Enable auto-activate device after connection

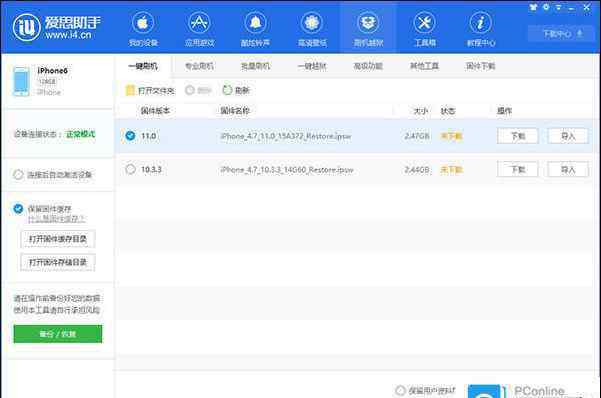18,175
